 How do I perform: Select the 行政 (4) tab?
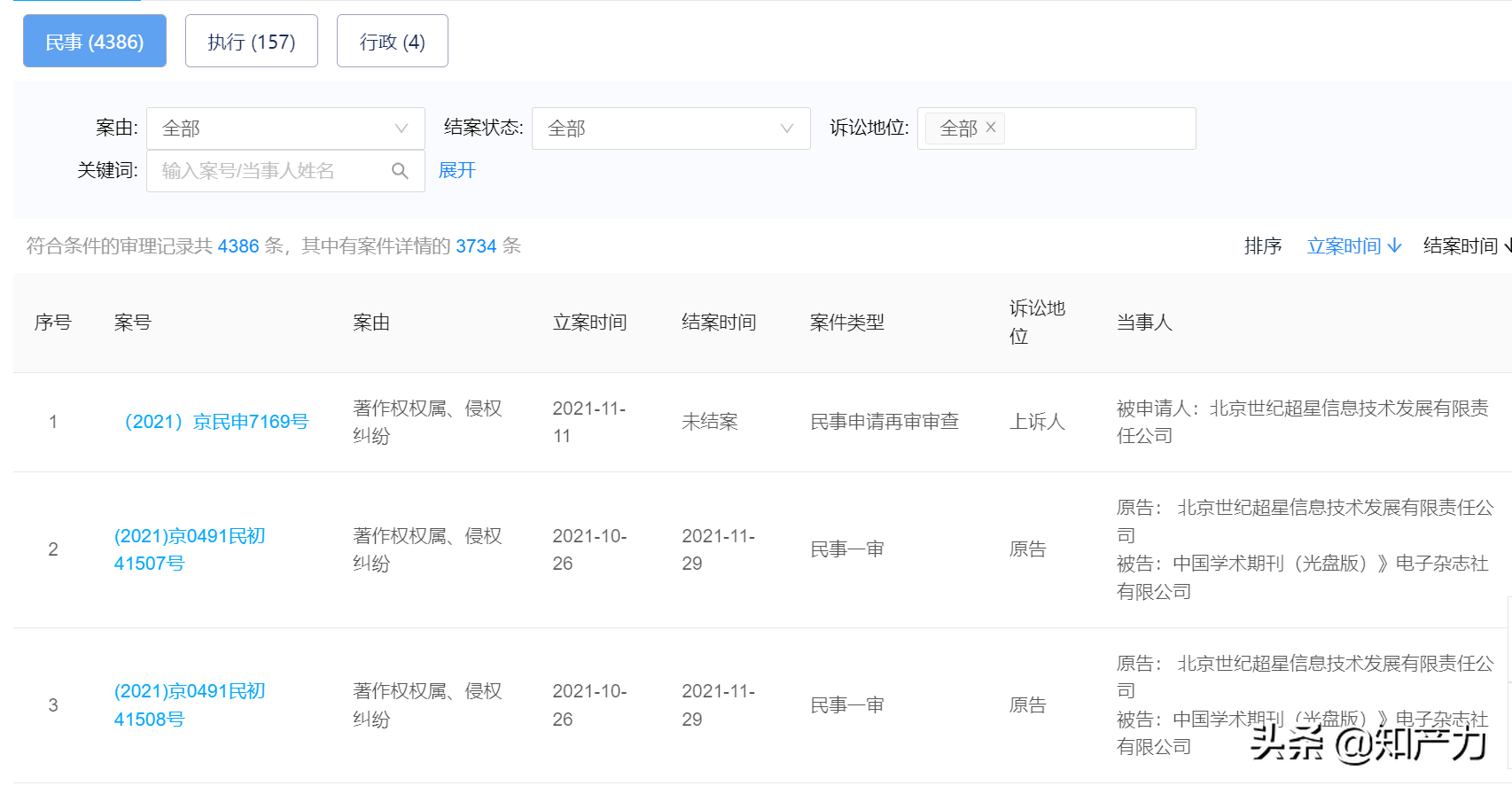pos(393,41)
